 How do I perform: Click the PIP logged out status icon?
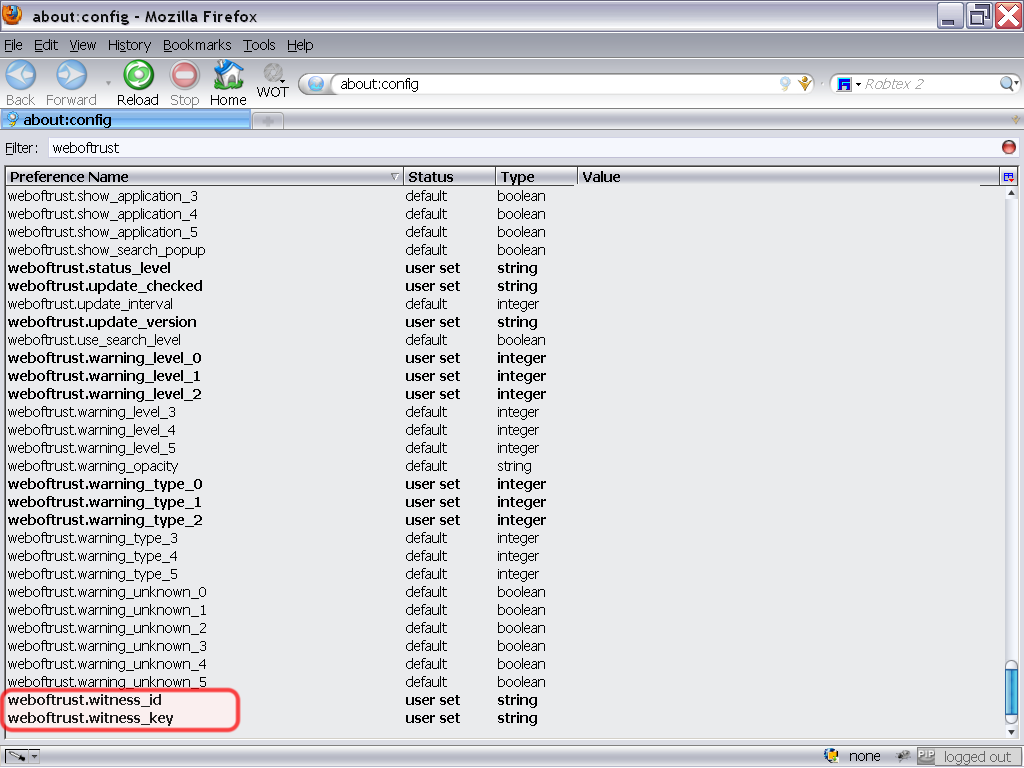926,756
